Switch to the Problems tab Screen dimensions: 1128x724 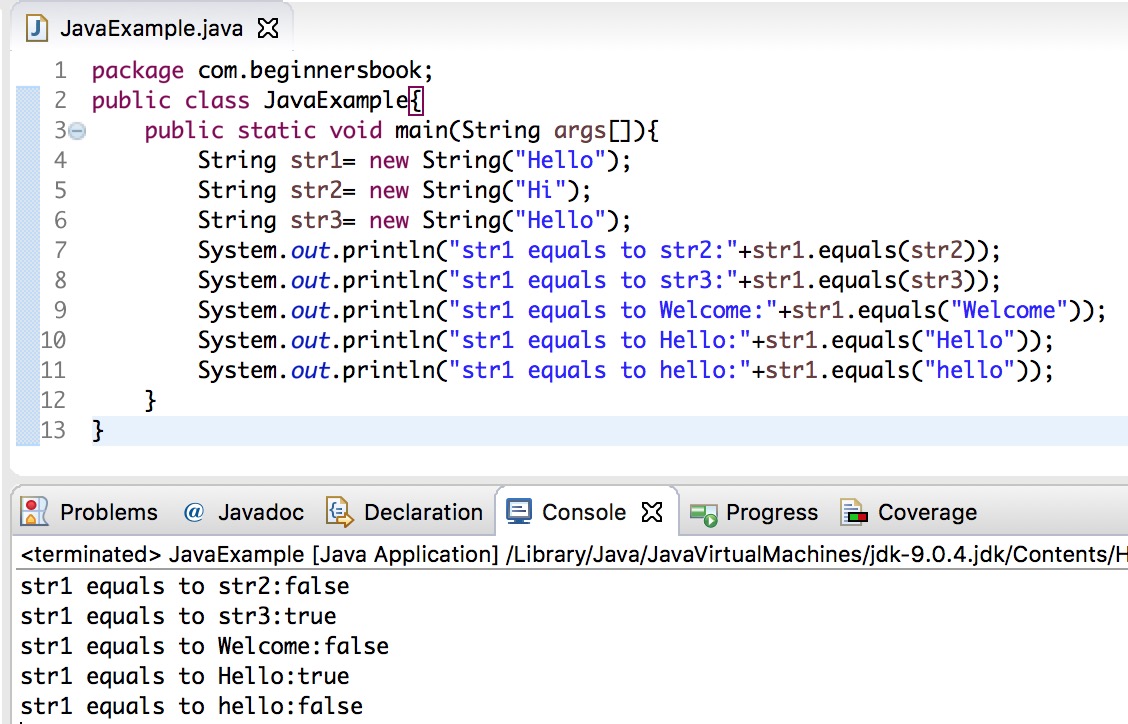point(108,512)
